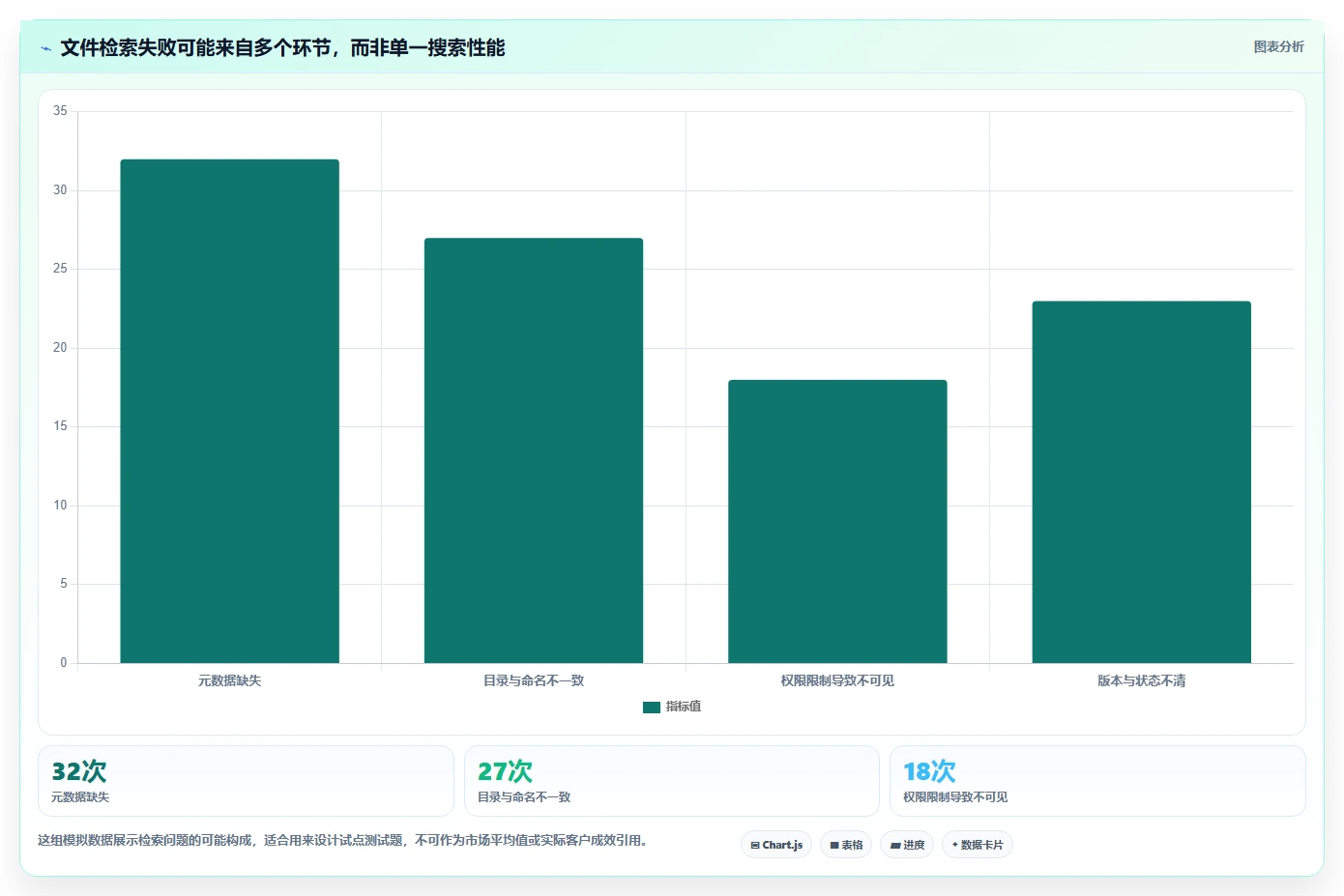Select the 目录与命名不一致 bar in chart
Viewport: 1344px width, 896px height.
click(x=534, y=450)
